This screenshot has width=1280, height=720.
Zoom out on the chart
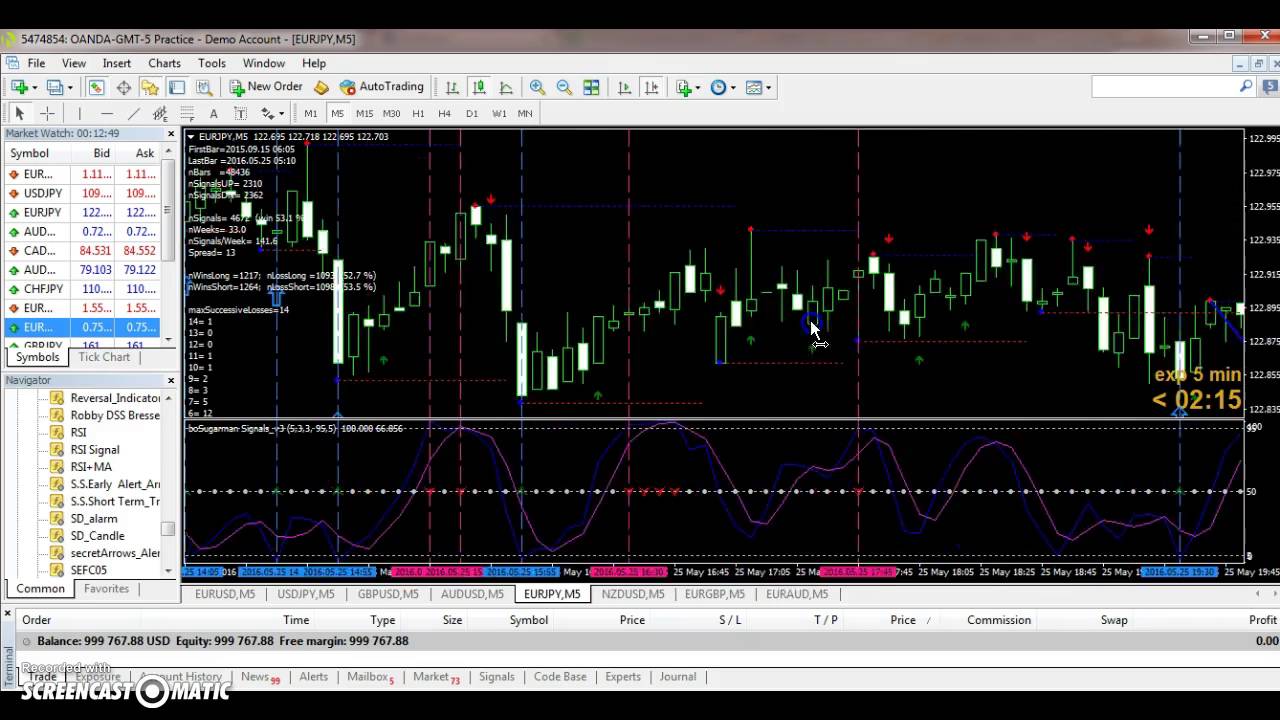(564, 87)
